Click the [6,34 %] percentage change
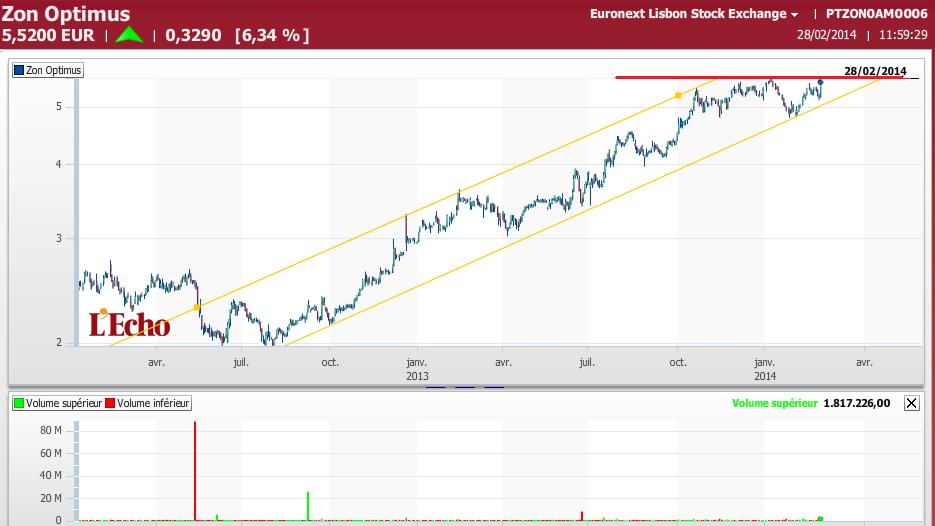 coord(272,35)
